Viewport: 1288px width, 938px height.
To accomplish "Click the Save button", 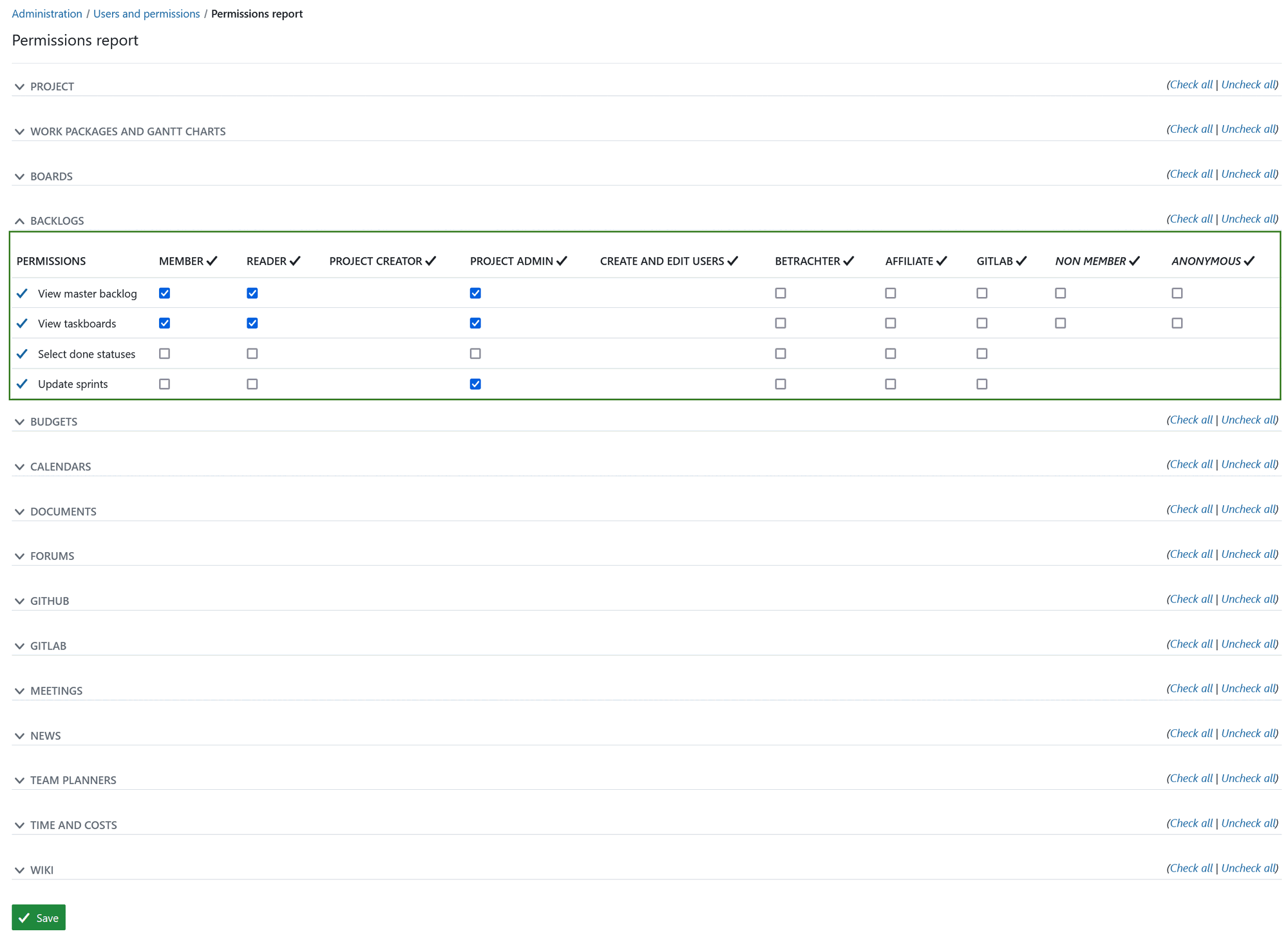I will [39, 917].
